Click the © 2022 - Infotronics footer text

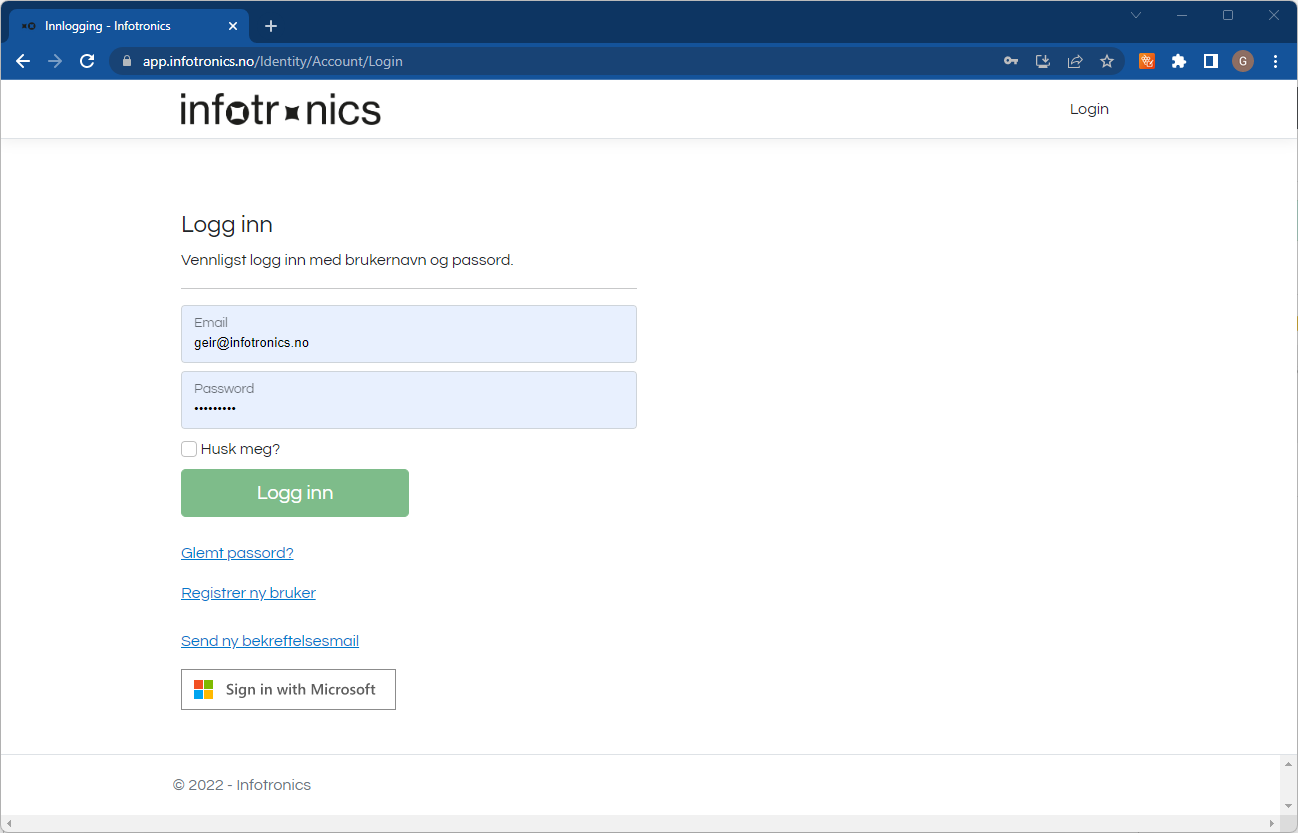pyautogui.click(x=242, y=785)
